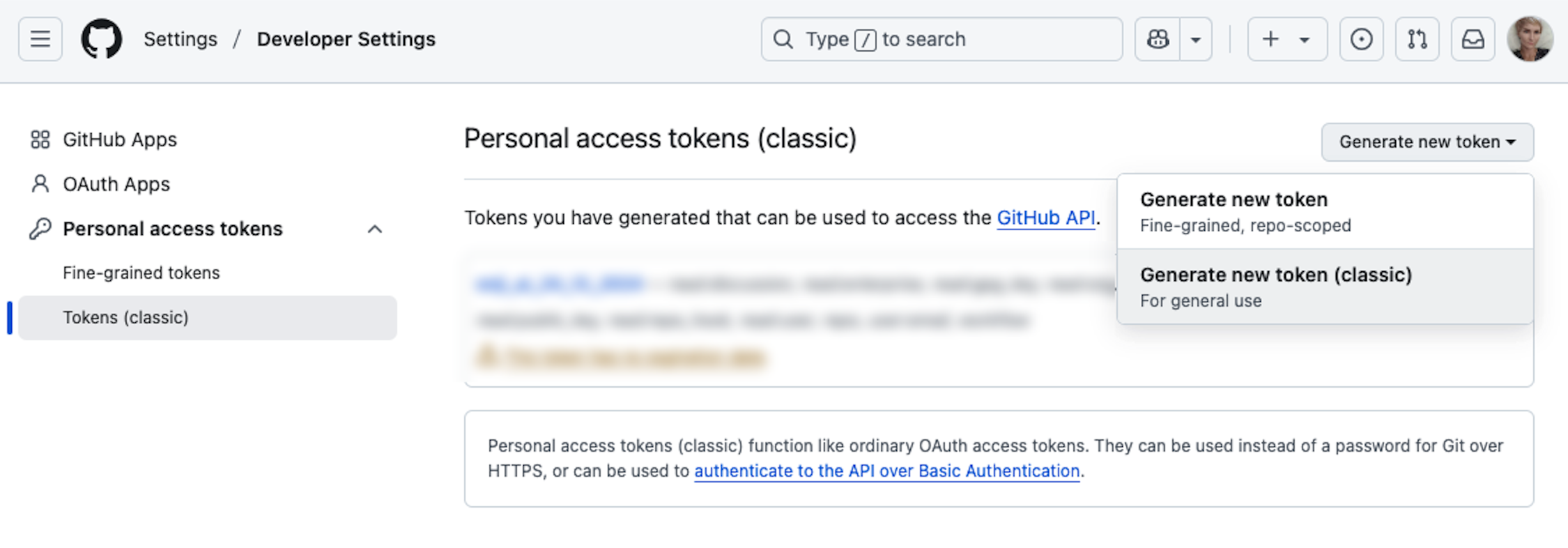Screen dimensions: 1568x548
Task: Click the plus create-new icon
Action: [x=1270, y=39]
